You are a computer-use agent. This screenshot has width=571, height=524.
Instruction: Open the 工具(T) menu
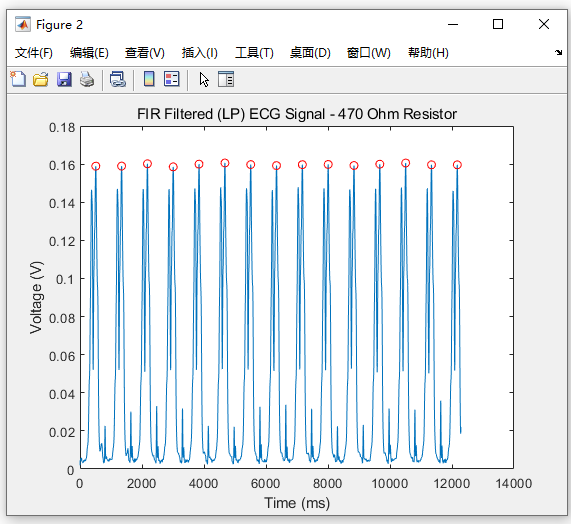coord(254,53)
